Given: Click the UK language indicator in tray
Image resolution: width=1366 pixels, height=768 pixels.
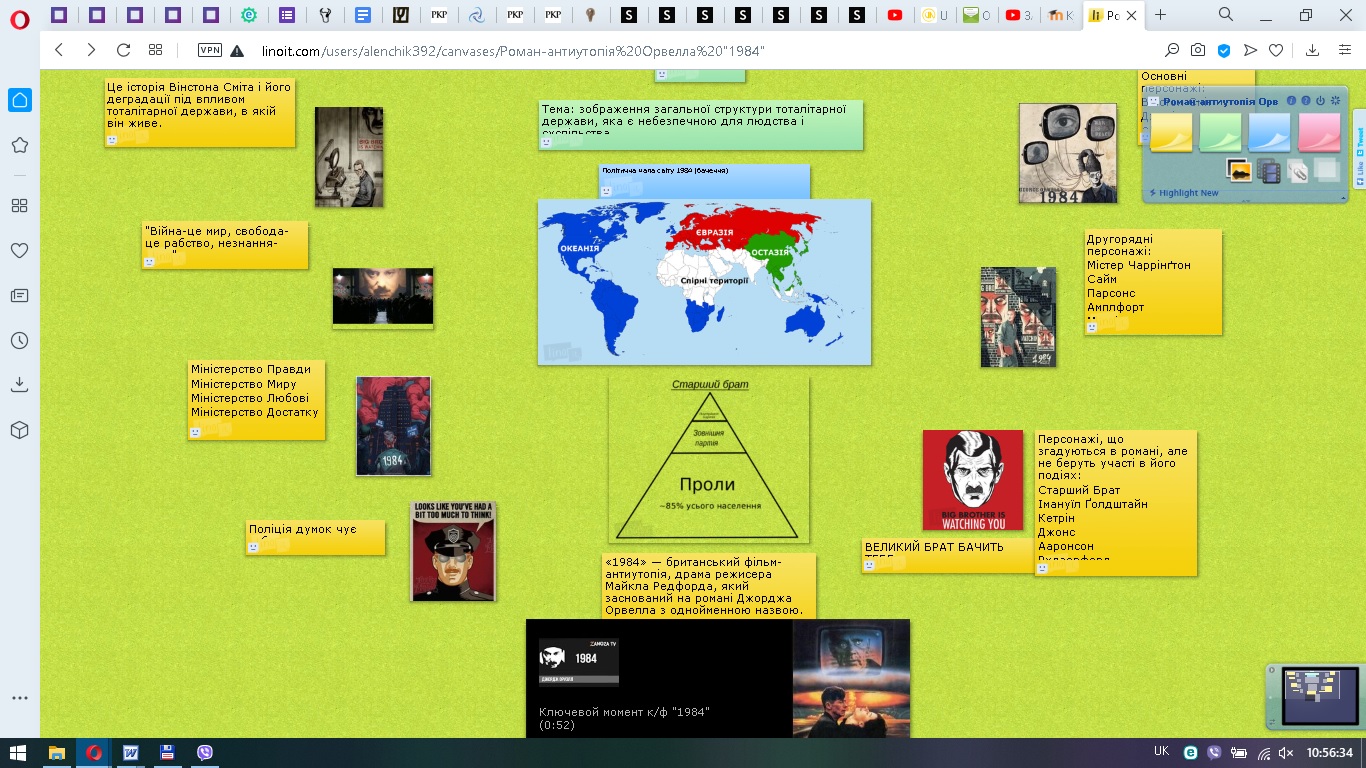Looking at the screenshot, I should (1161, 752).
